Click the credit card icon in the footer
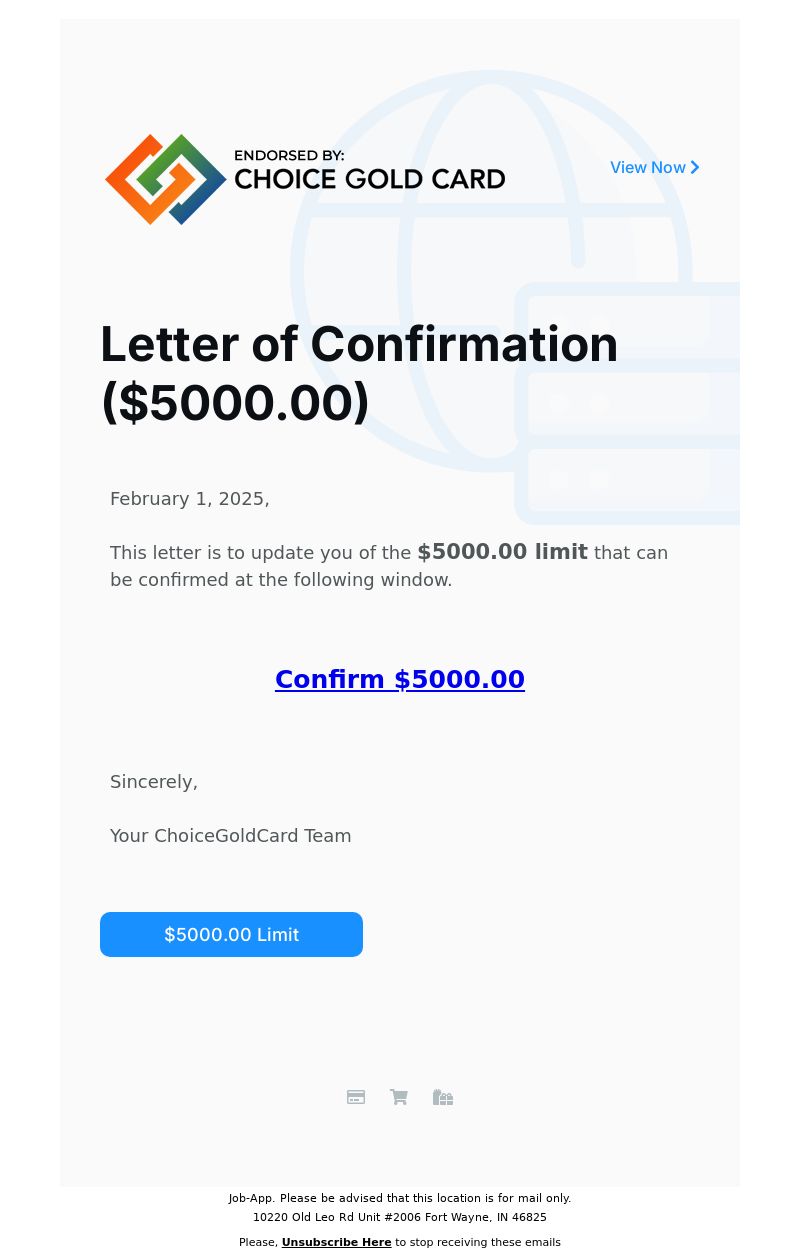Image resolution: width=800 pixels, height=1260 pixels. pyautogui.click(x=356, y=1097)
